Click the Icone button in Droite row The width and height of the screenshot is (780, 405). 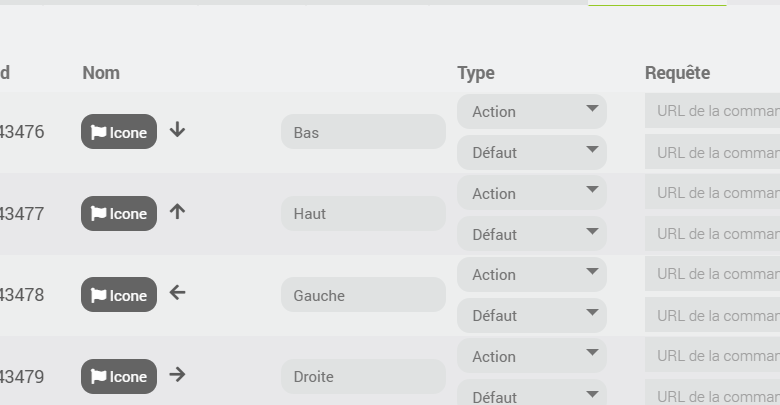coord(119,376)
